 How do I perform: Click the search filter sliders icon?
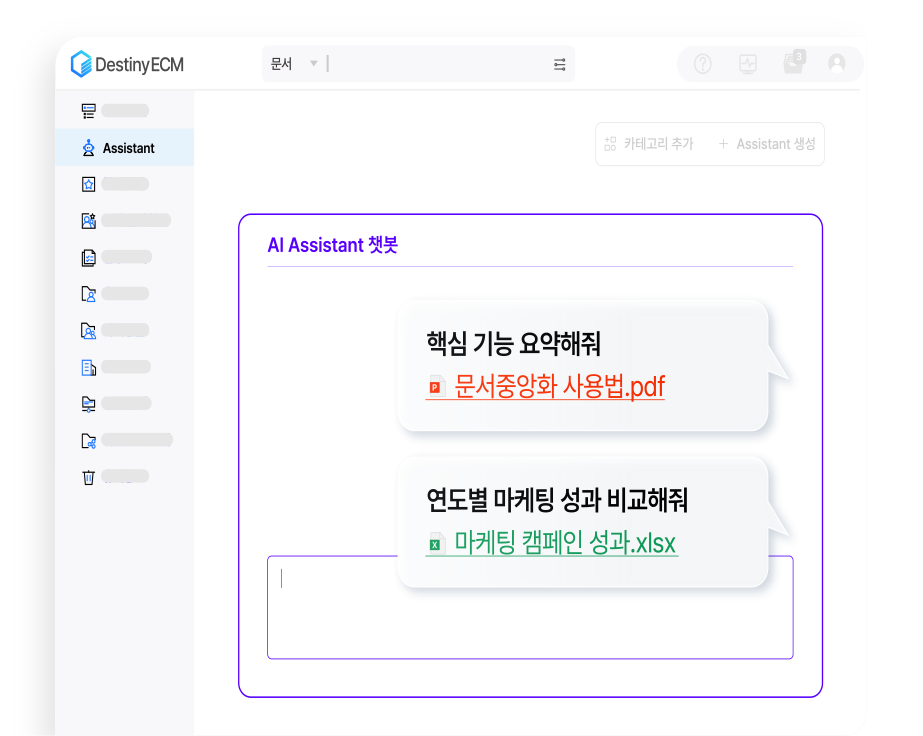[x=560, y=63]
